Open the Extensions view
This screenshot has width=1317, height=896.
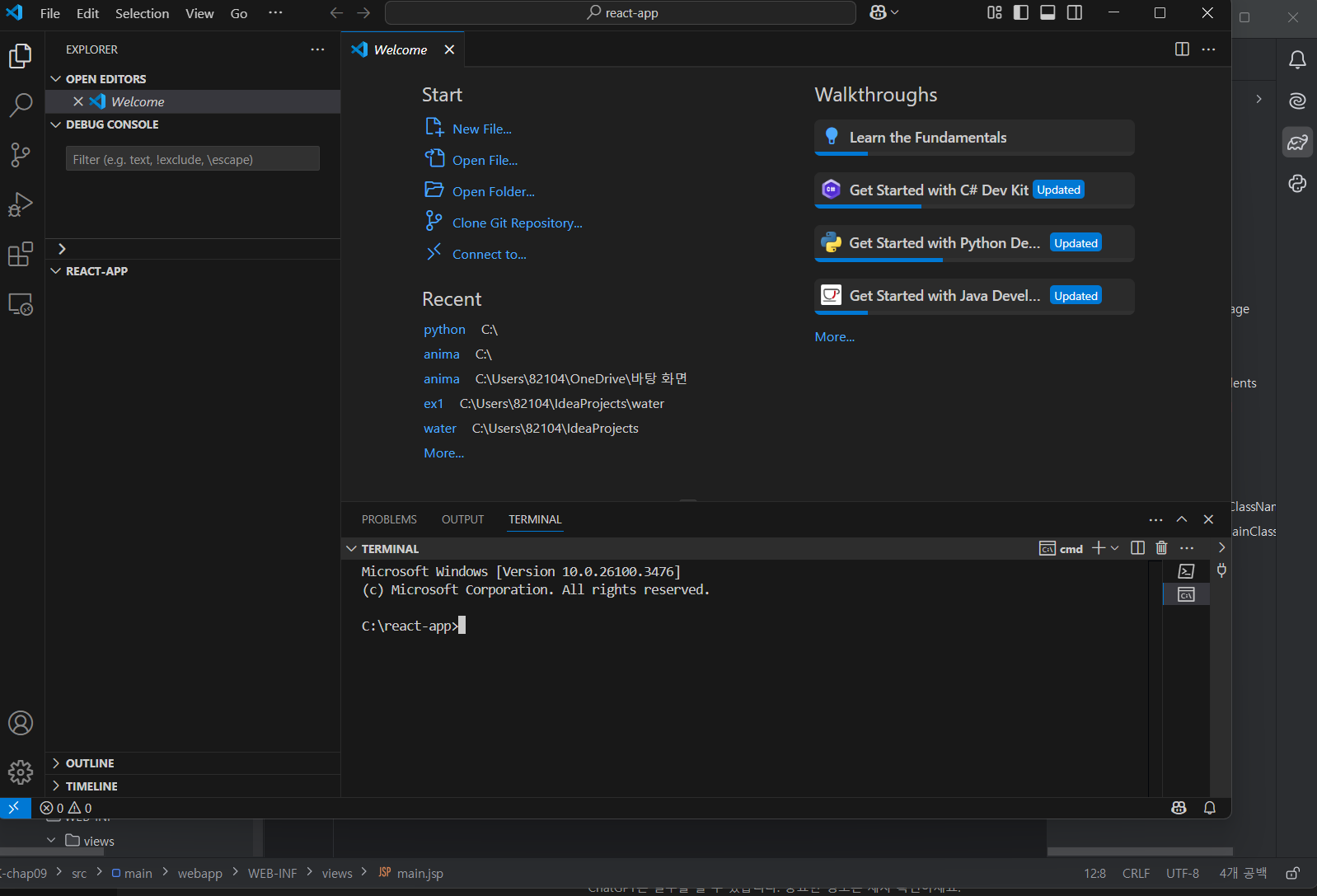click(21, 254)
